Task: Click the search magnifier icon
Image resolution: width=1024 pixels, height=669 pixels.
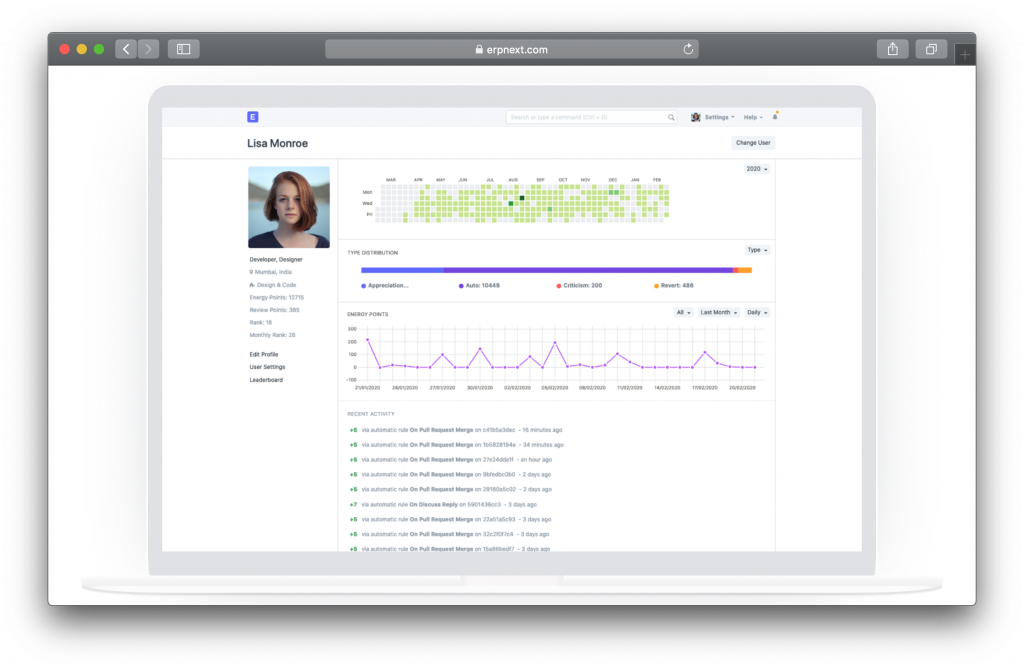Action: click(x=671, y=118)
